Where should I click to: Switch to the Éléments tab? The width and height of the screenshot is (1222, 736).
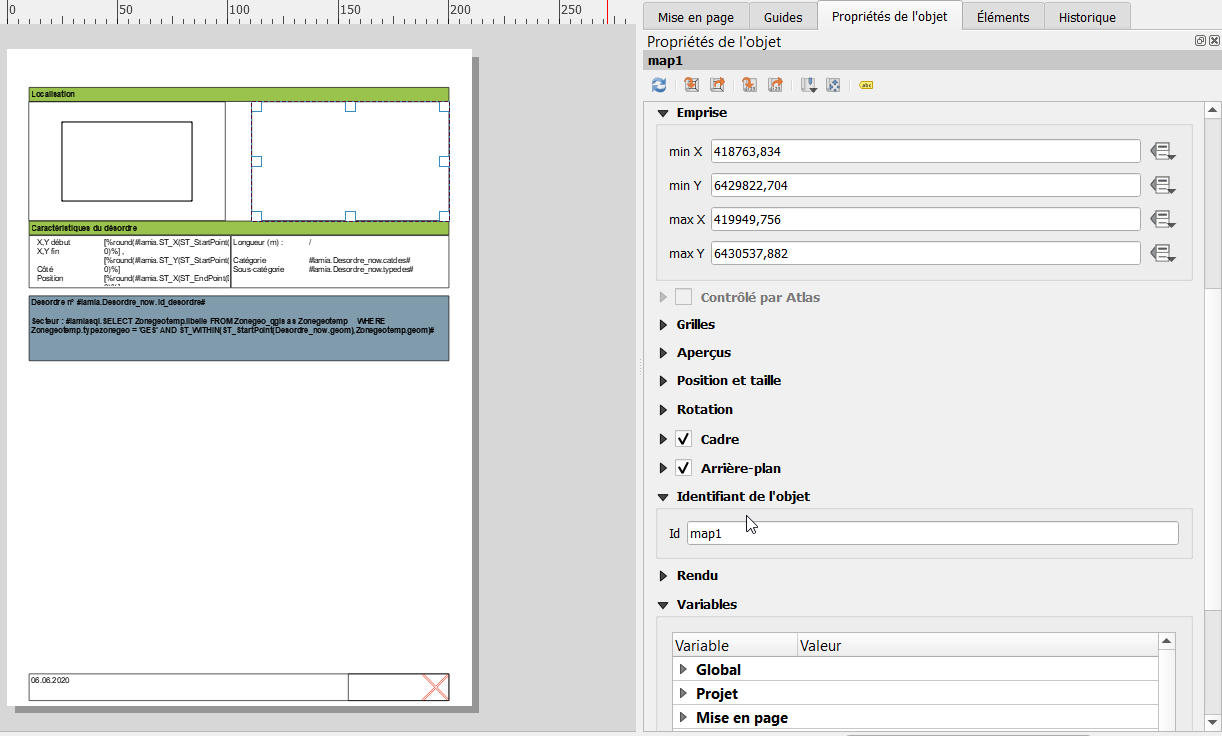click(x=1003, y=17)
